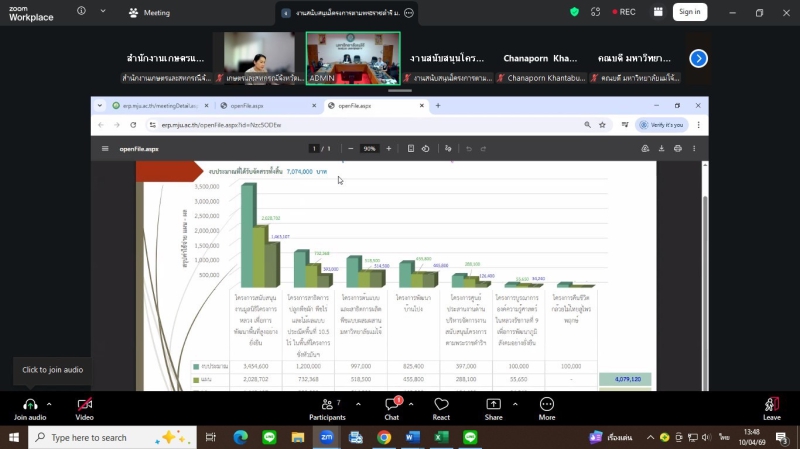The image size is (800, 449).
Task: Open React emoji options
Action: pos(441,404)
